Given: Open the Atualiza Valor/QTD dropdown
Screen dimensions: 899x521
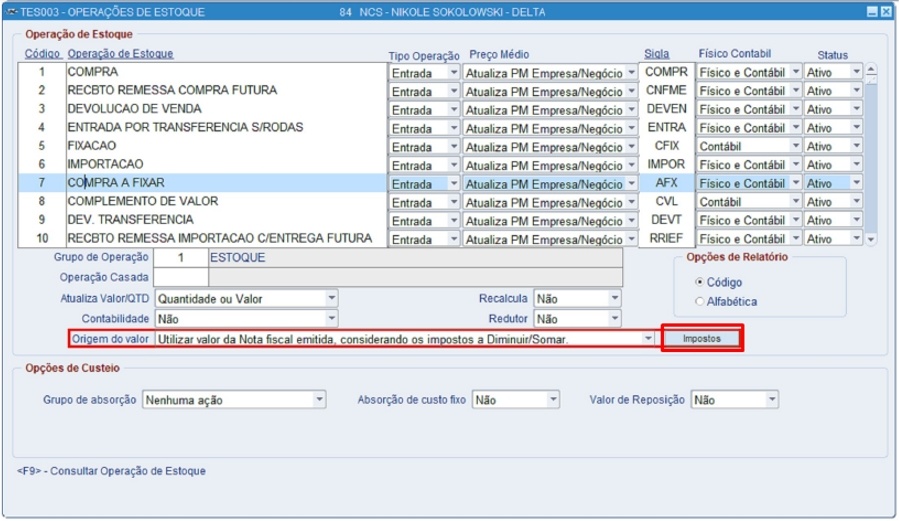Looking at the screenshot, I should 331,298.
